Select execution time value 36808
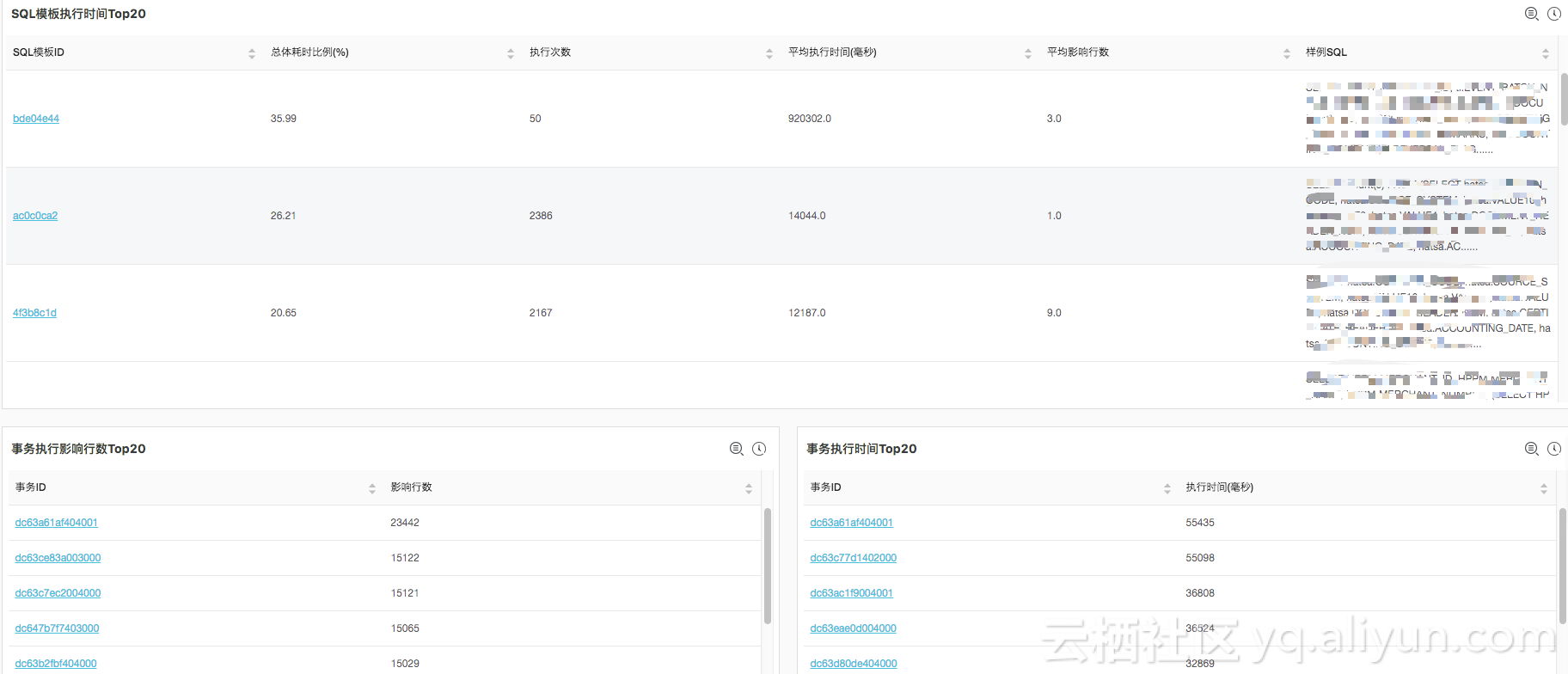1568x674 pixels. (x=1200, y=593)
